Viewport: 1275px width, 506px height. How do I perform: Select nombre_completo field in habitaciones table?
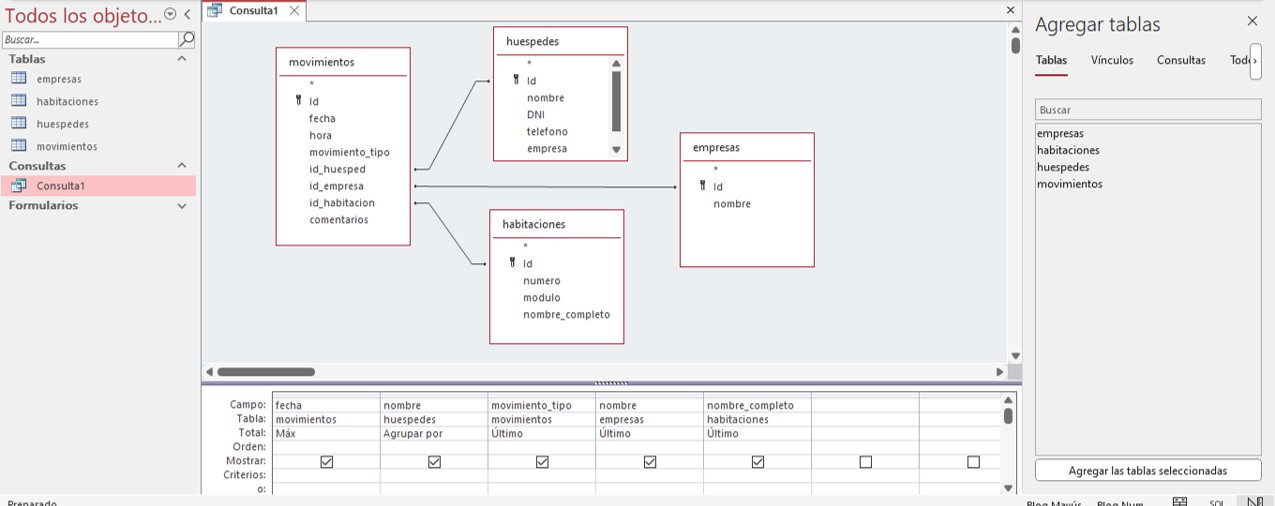[x=566, y=315]
